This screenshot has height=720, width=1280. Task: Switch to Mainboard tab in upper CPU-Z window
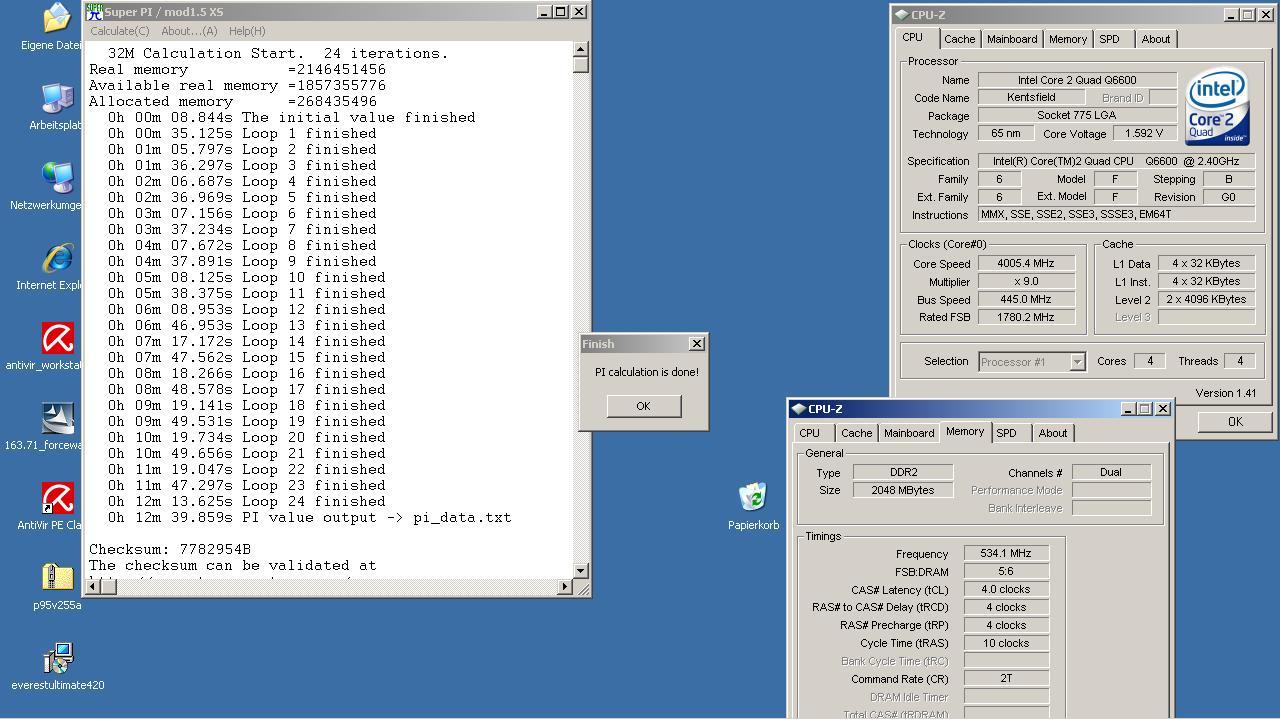pyautogui.click(x=1012, y=39)
